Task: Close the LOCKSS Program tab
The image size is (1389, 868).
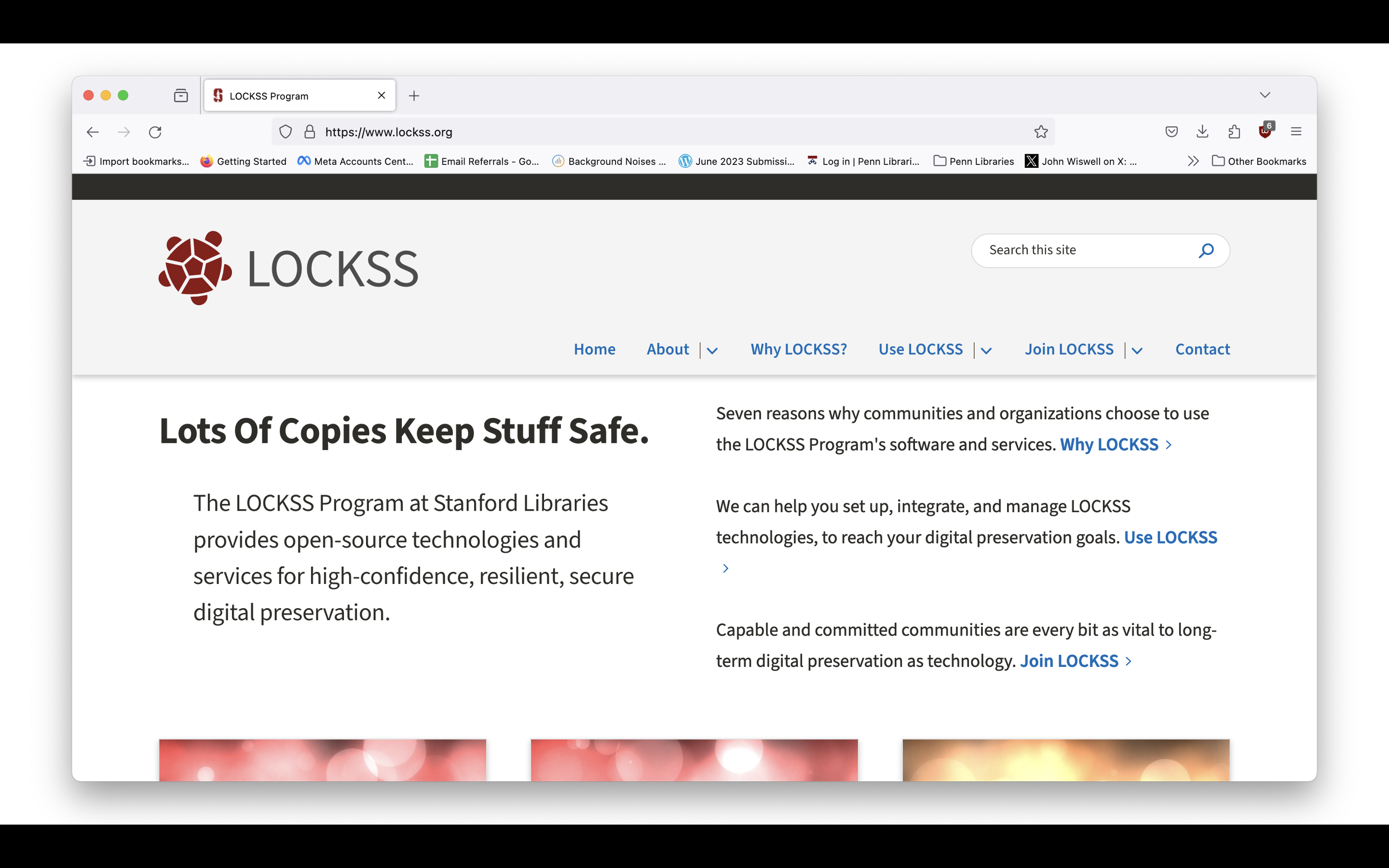Action: click(x=381, y=95)
